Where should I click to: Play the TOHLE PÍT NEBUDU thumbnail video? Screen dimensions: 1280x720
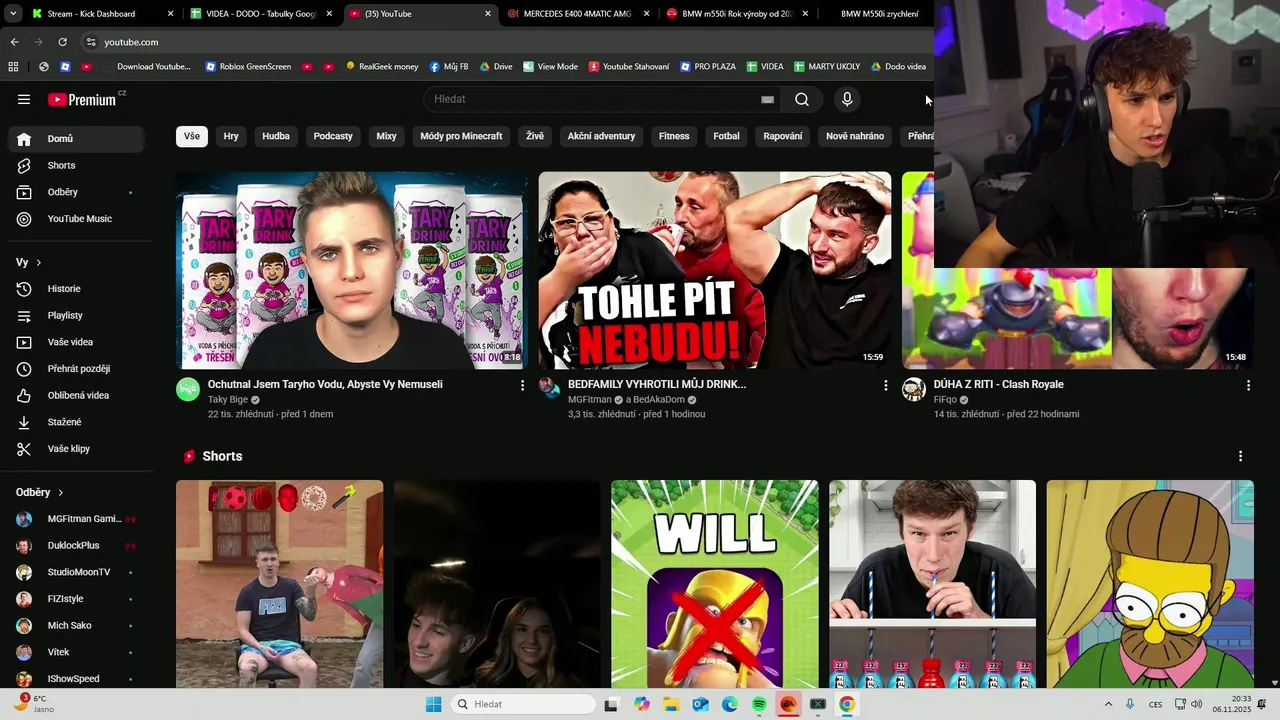click(x=715, y=270)
